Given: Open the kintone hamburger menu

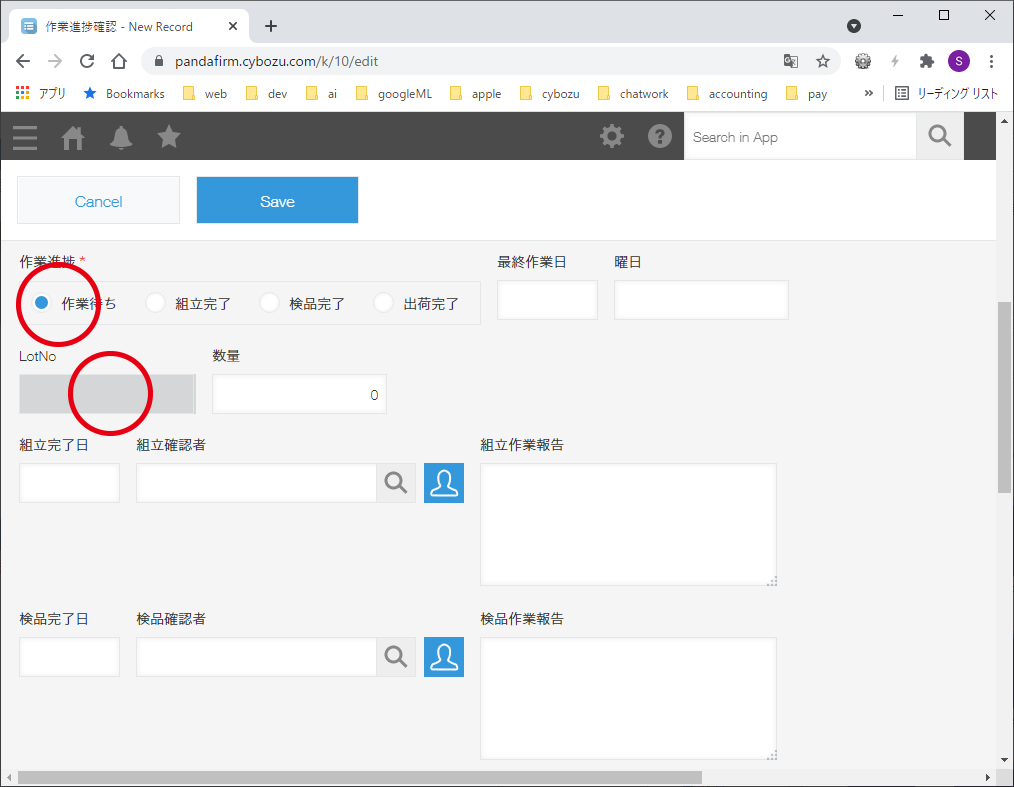Looking at the screenshot, I should point(25,137).
